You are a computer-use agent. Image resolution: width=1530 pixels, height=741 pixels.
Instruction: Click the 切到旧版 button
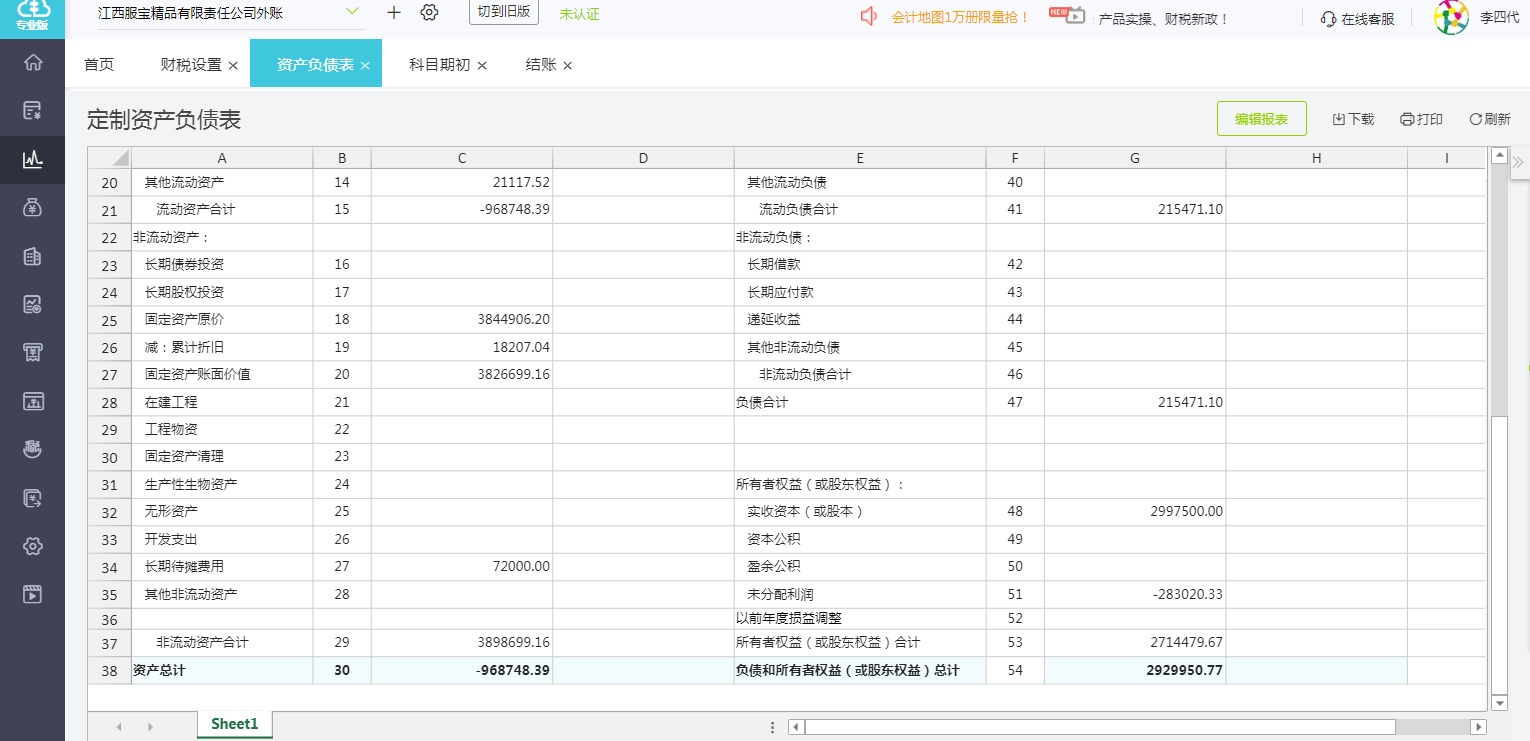[504, 12]
